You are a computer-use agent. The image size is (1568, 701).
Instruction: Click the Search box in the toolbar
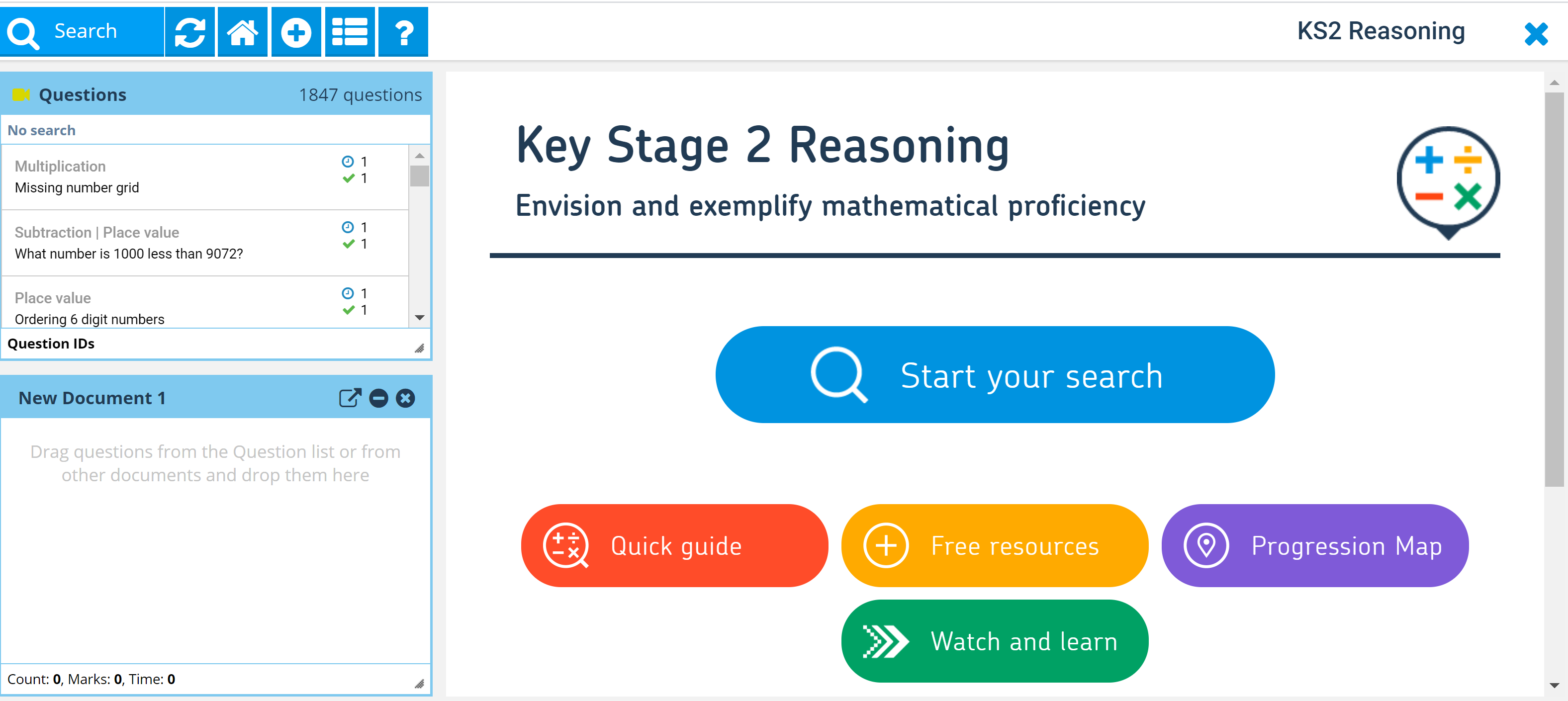click(82, 32)
